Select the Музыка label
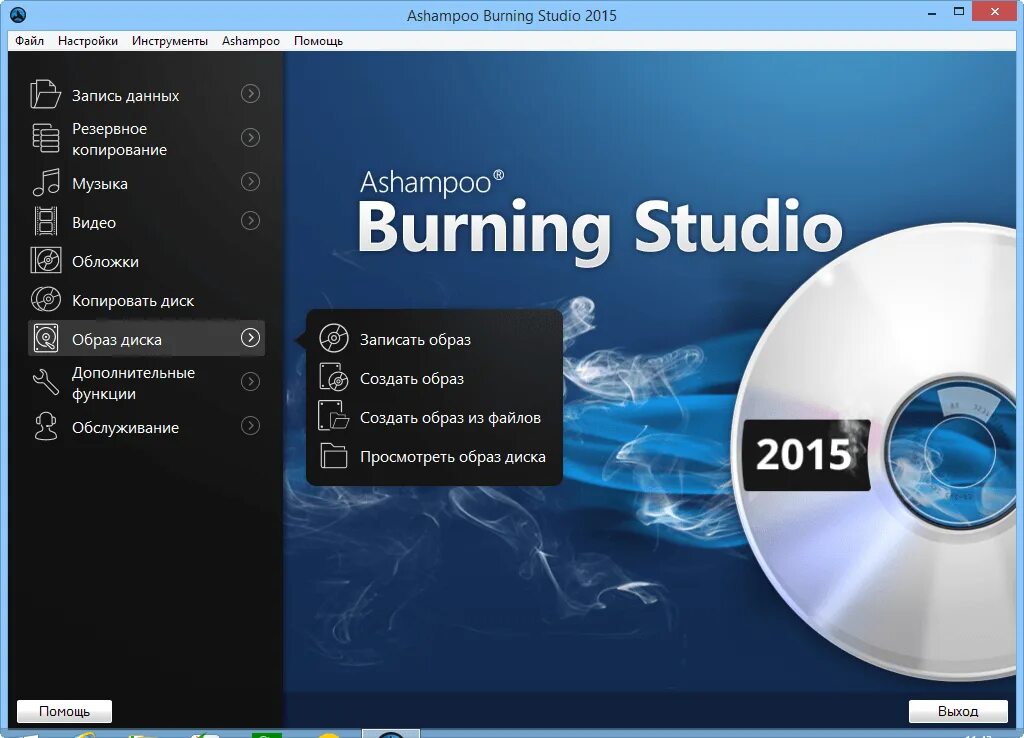Screen dimensions: 1024x738 [x=100, y=184]
